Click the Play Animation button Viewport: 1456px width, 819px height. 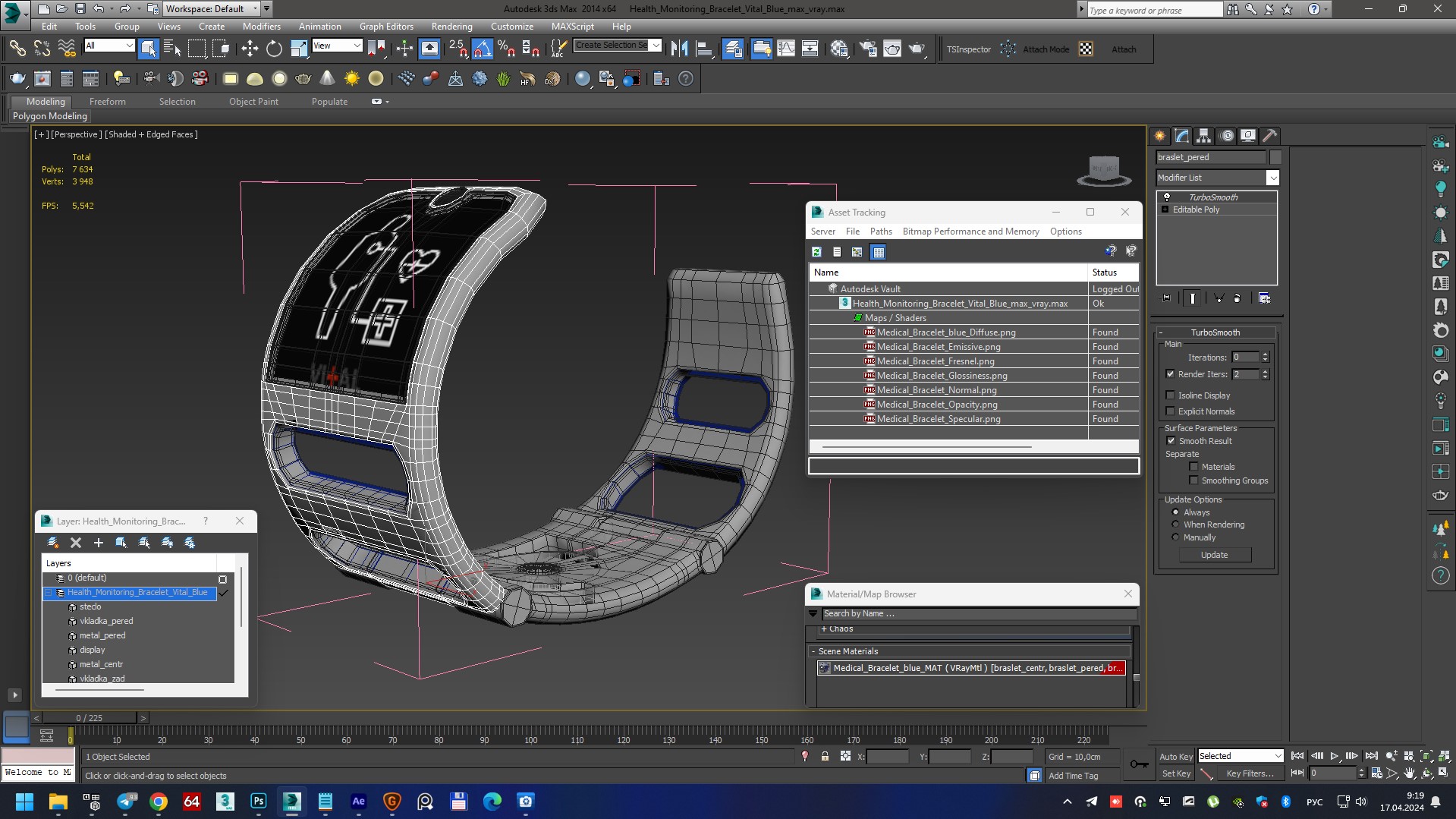pyautogui.click(x=1335, y=756)
